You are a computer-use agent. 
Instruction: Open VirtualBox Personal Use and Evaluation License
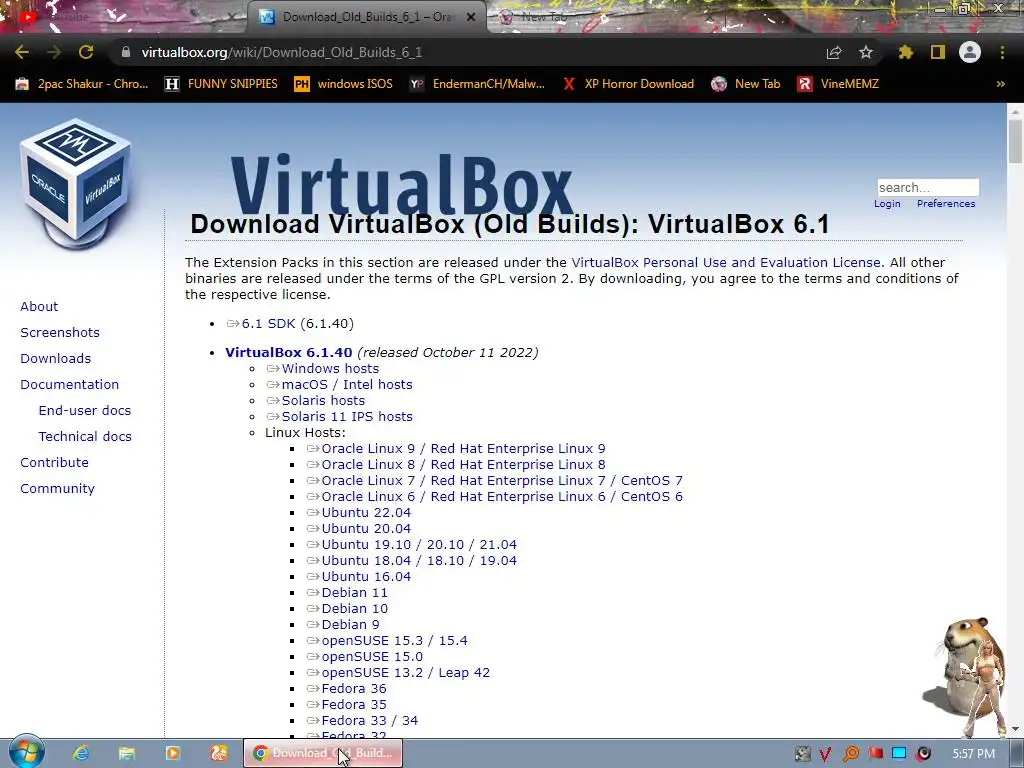click(x=726, y=263)
